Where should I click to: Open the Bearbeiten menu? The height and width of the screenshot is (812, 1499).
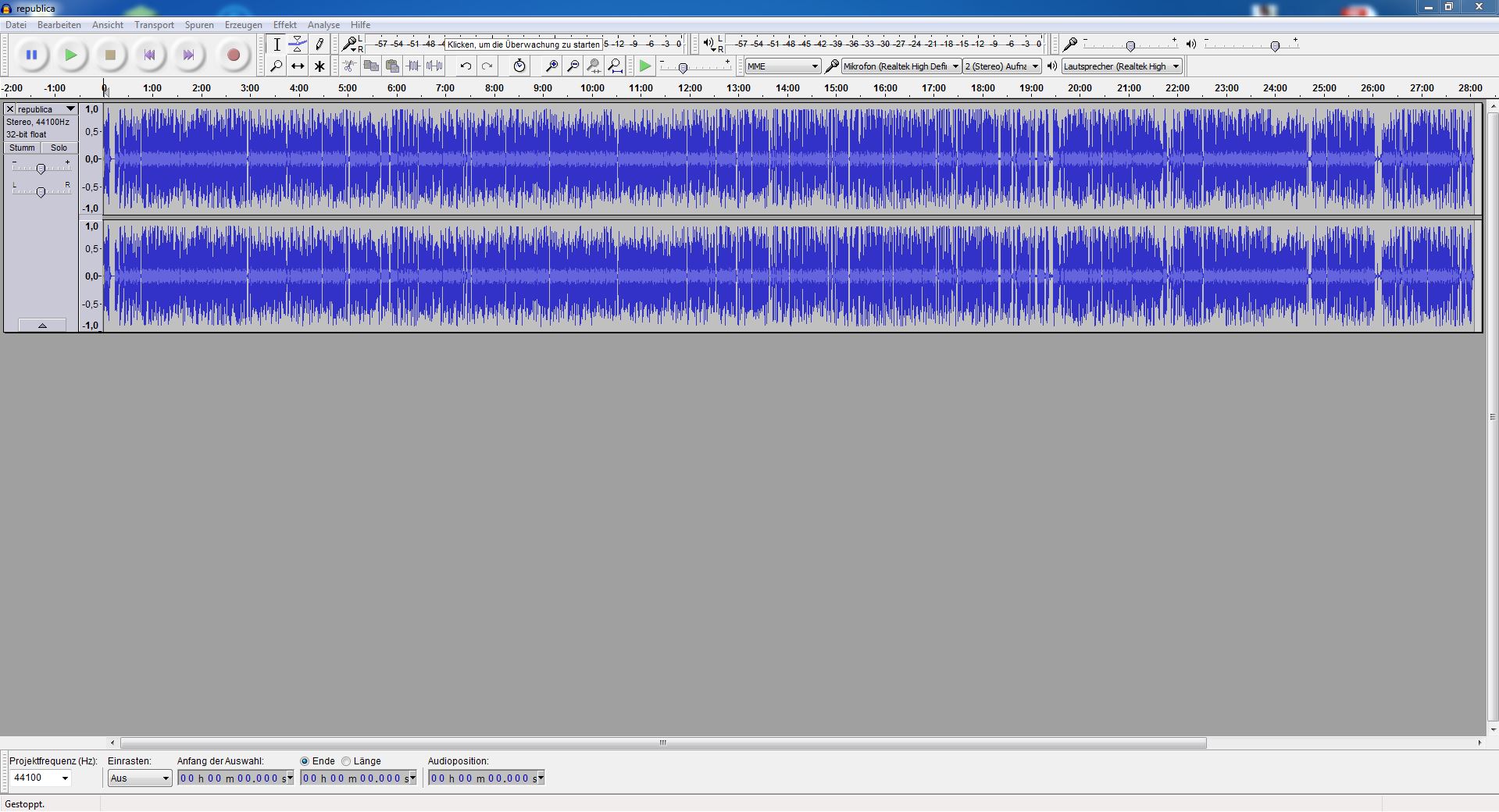click(x=59, y=25)
